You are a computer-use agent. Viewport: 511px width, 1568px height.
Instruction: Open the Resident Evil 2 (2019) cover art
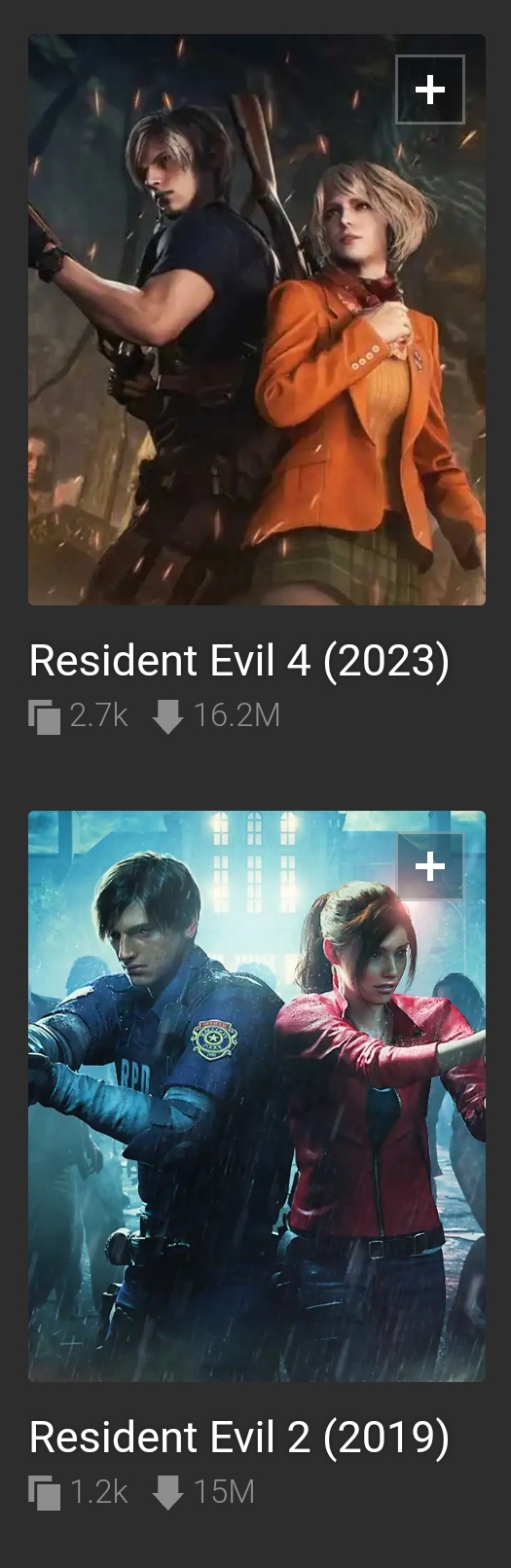[x=257, y=1096]
